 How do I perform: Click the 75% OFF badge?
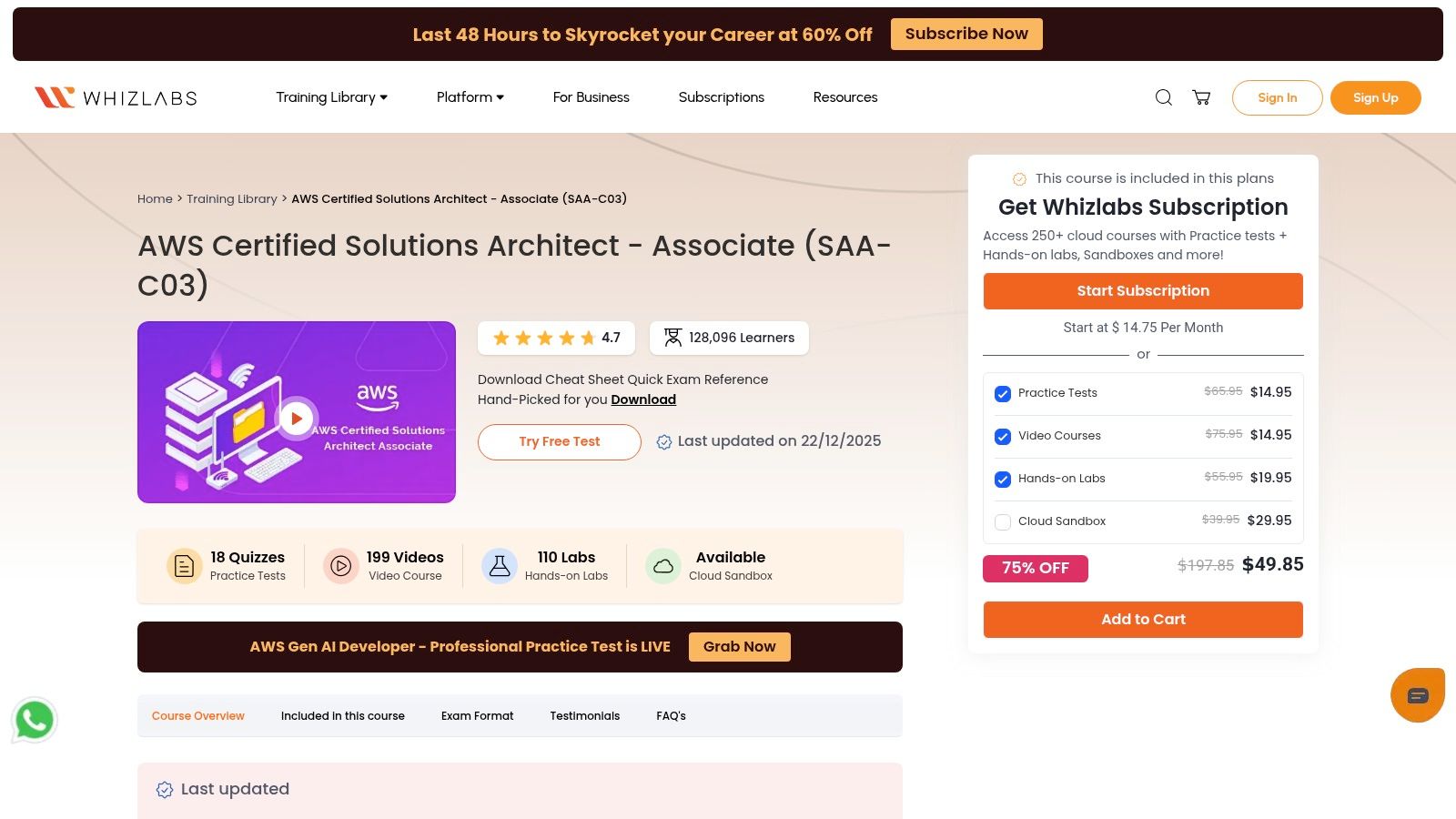(x=1036, y=569)
